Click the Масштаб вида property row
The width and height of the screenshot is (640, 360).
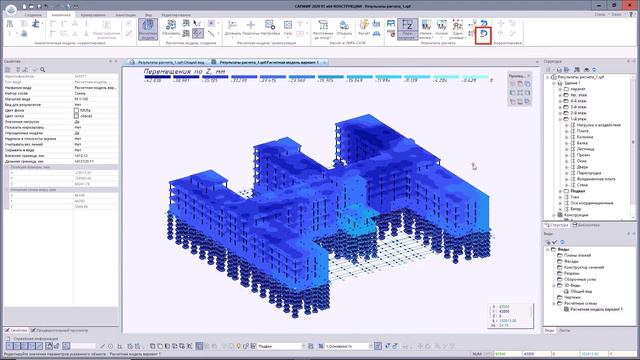[61, 99]
